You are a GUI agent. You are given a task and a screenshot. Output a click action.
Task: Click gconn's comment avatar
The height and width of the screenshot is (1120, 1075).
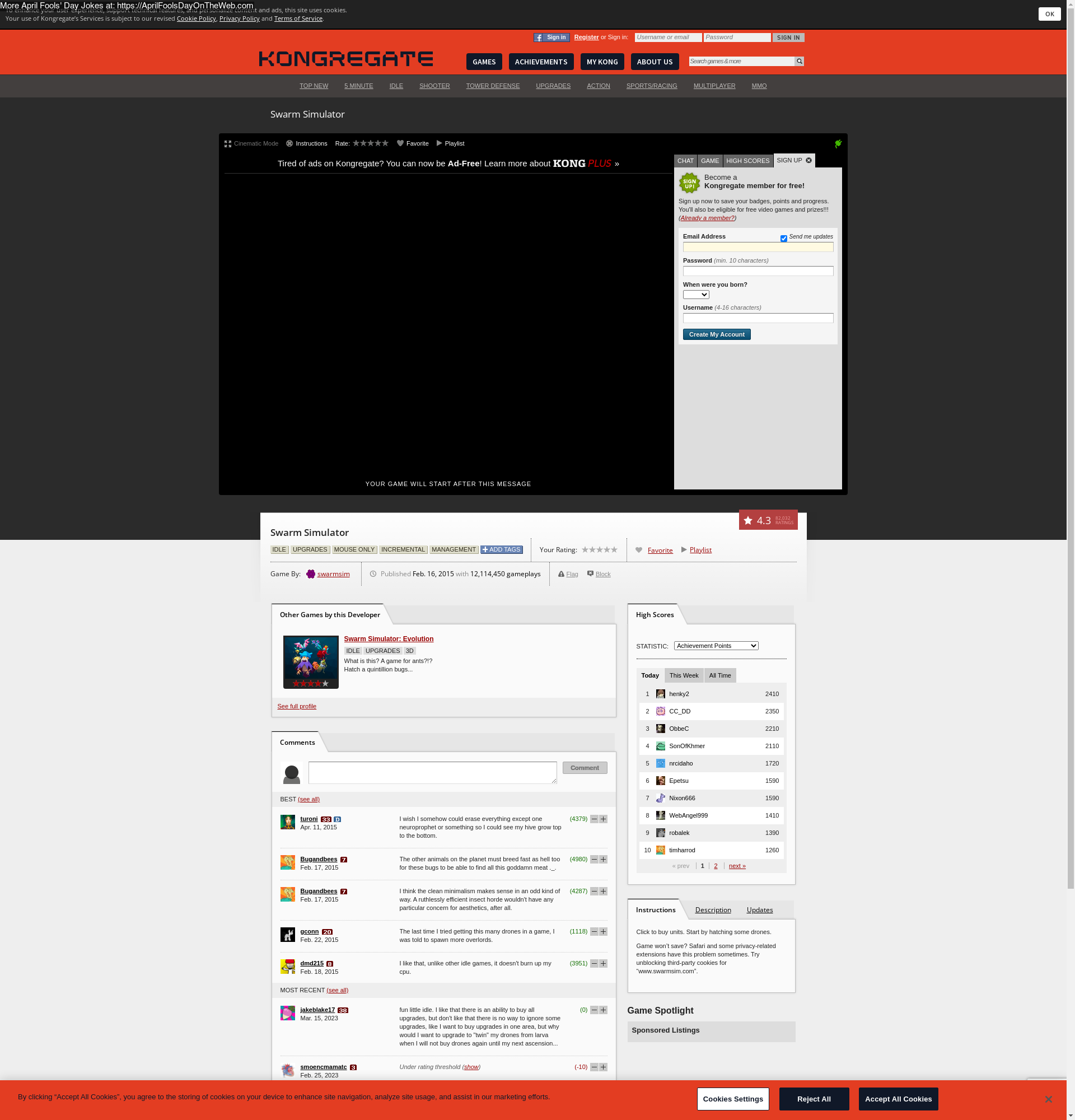(288, 934)
